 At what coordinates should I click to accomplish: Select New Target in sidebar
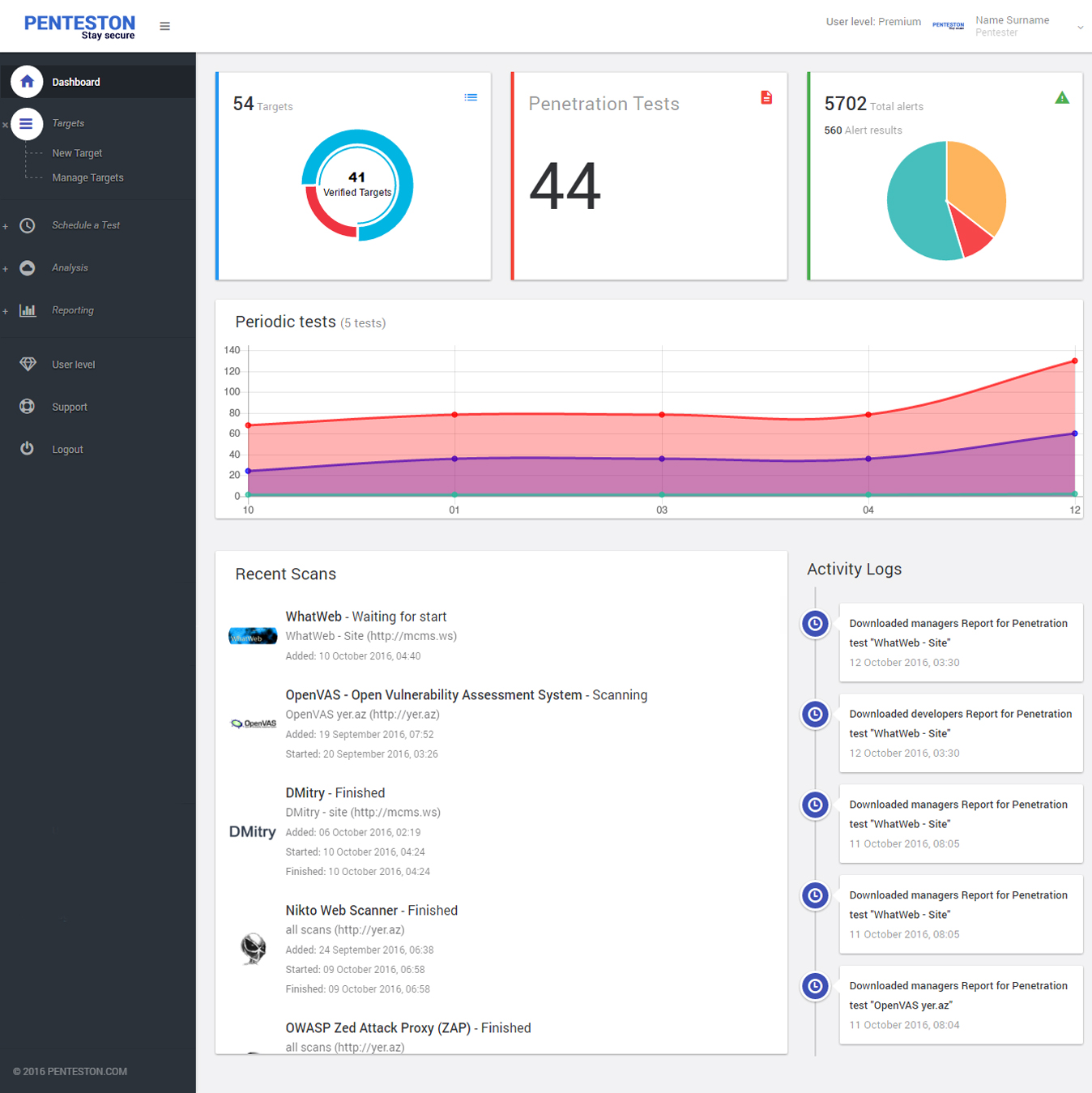click(77, 153)
